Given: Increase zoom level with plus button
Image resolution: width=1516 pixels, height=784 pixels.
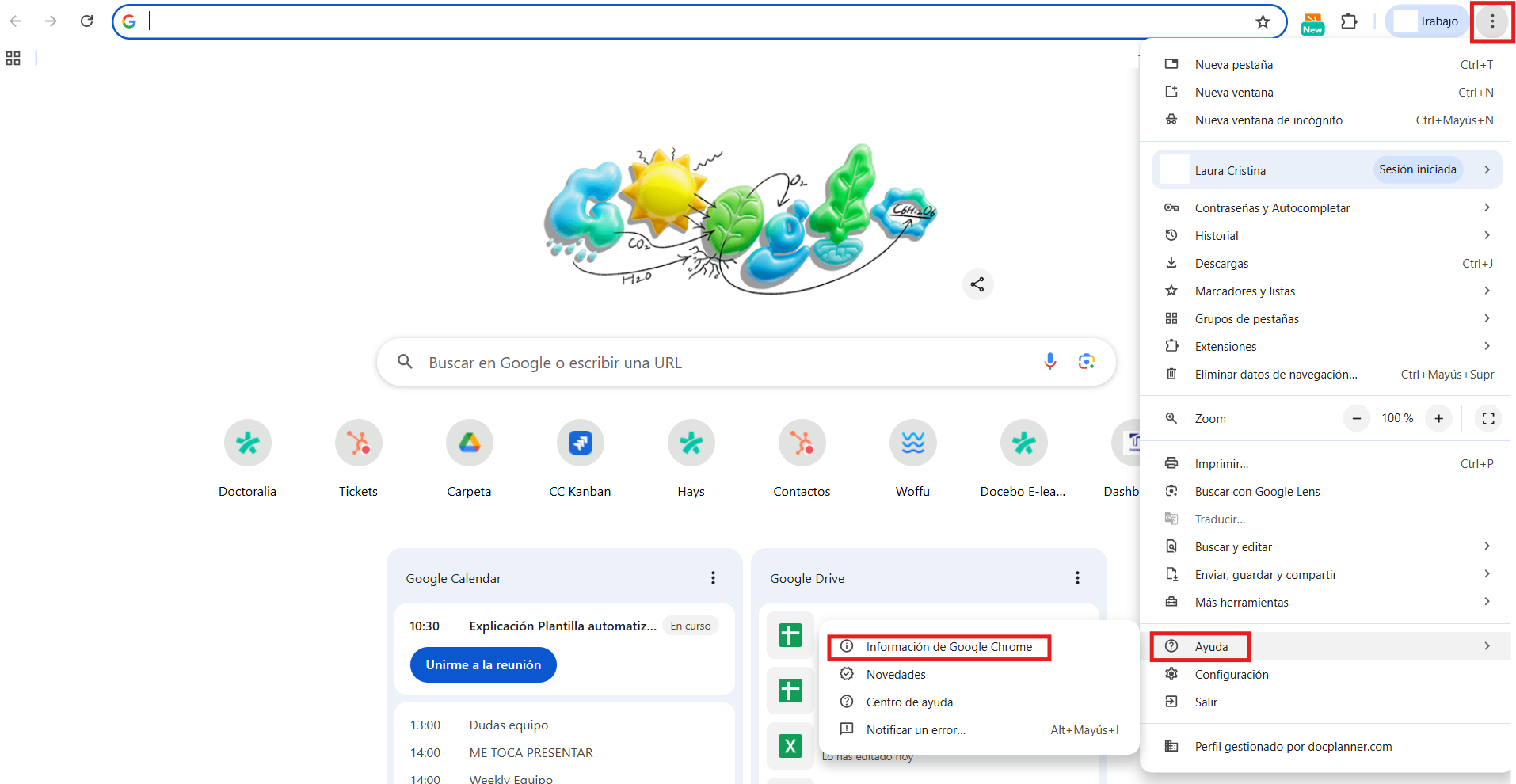Looking at the screenshot, I should pyautogui.click(x=1438, y=418).
